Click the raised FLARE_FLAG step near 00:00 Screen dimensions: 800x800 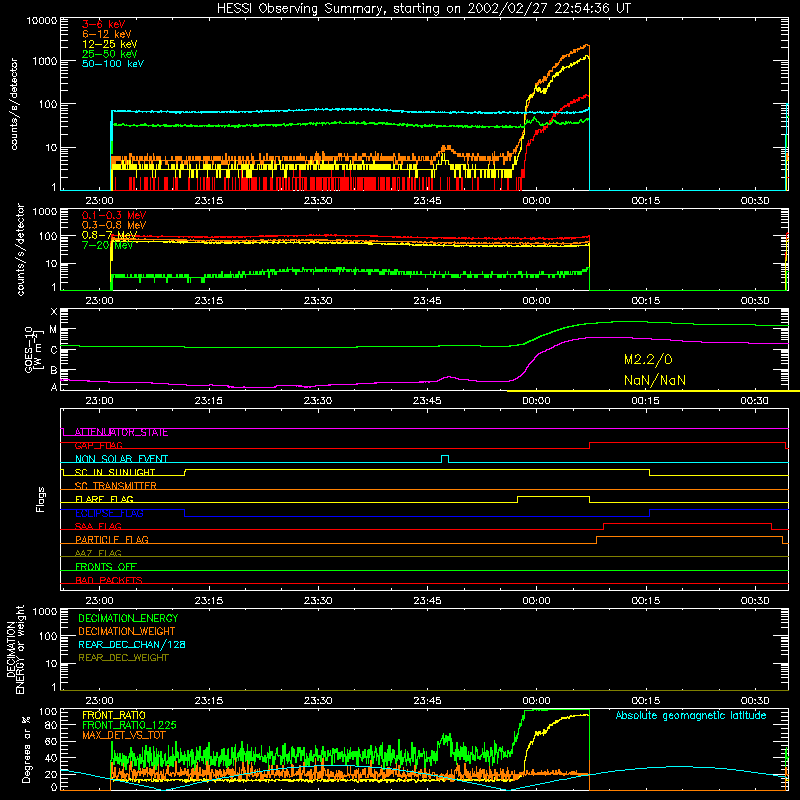(554, 497)
